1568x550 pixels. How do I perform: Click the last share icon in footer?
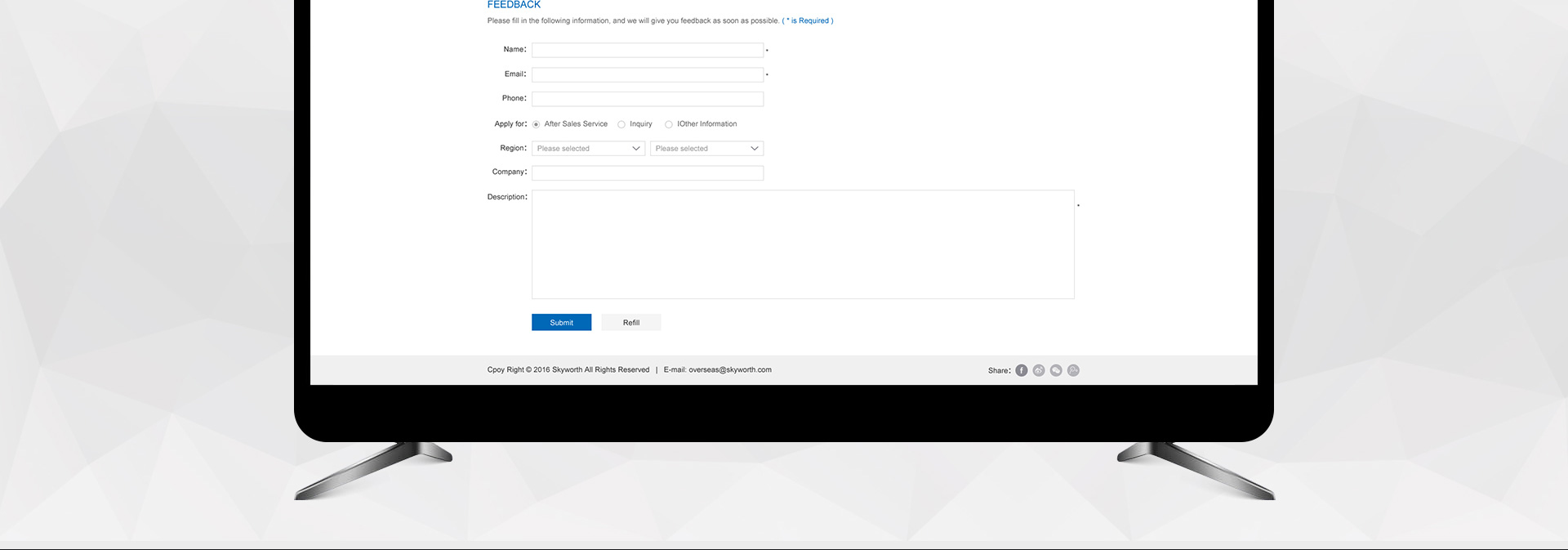pos(1073,370)
